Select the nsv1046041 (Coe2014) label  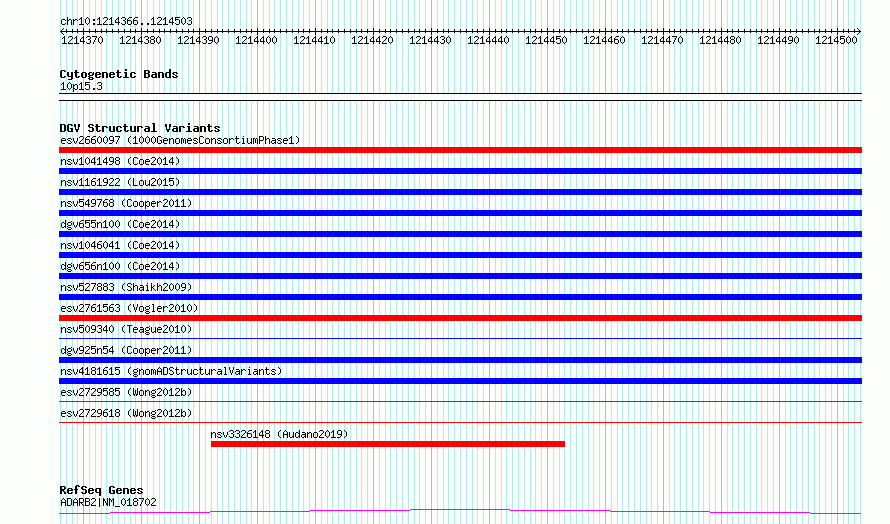[120, 245]
